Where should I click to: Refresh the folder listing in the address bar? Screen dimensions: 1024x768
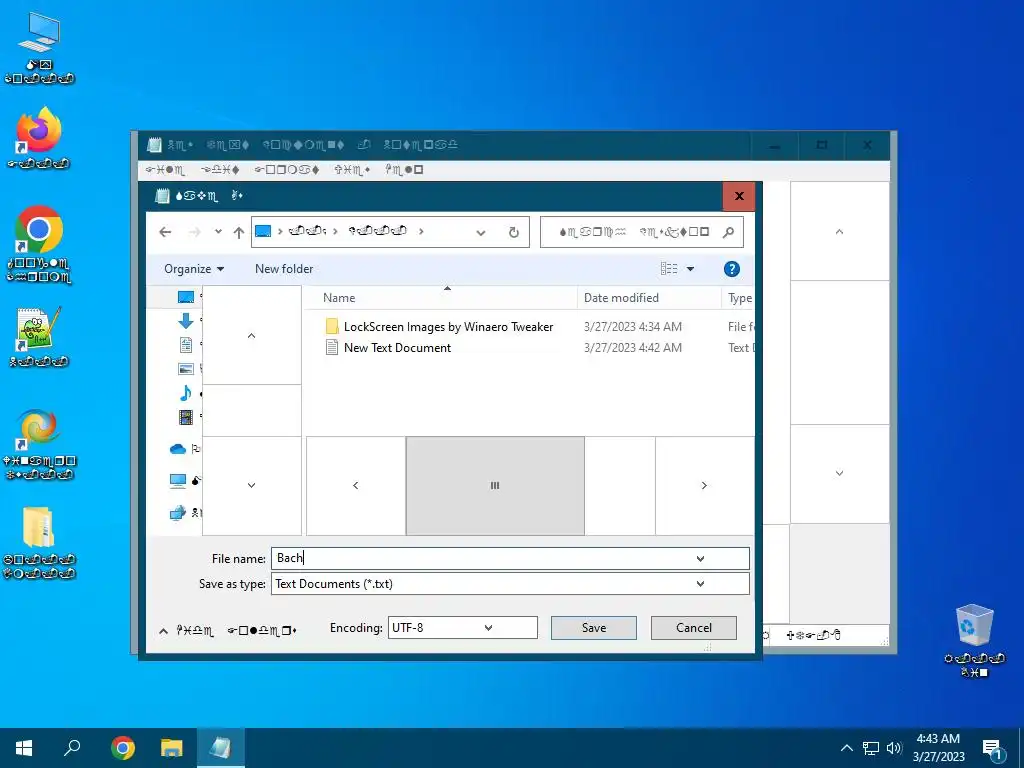pyautogui.click(x=514, y=232)
